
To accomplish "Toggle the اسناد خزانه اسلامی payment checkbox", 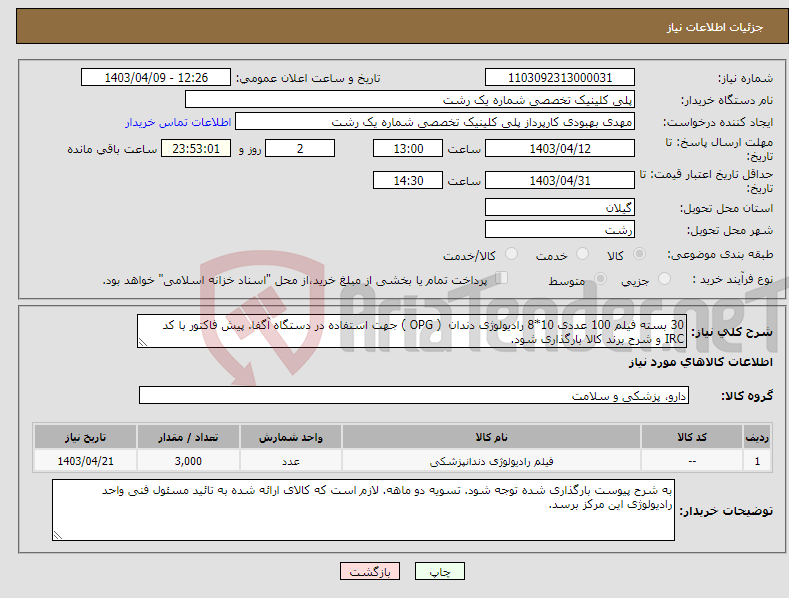I will pyautogui.click(x=502, y=278).
